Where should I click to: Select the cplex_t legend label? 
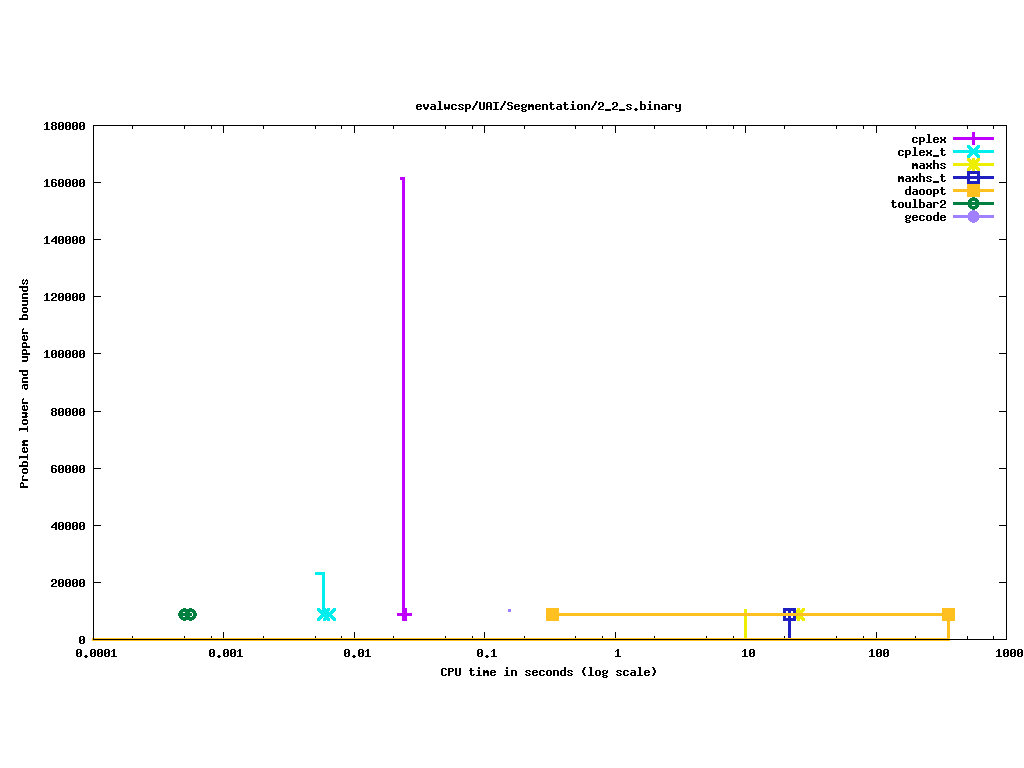(x=921, y=152)
